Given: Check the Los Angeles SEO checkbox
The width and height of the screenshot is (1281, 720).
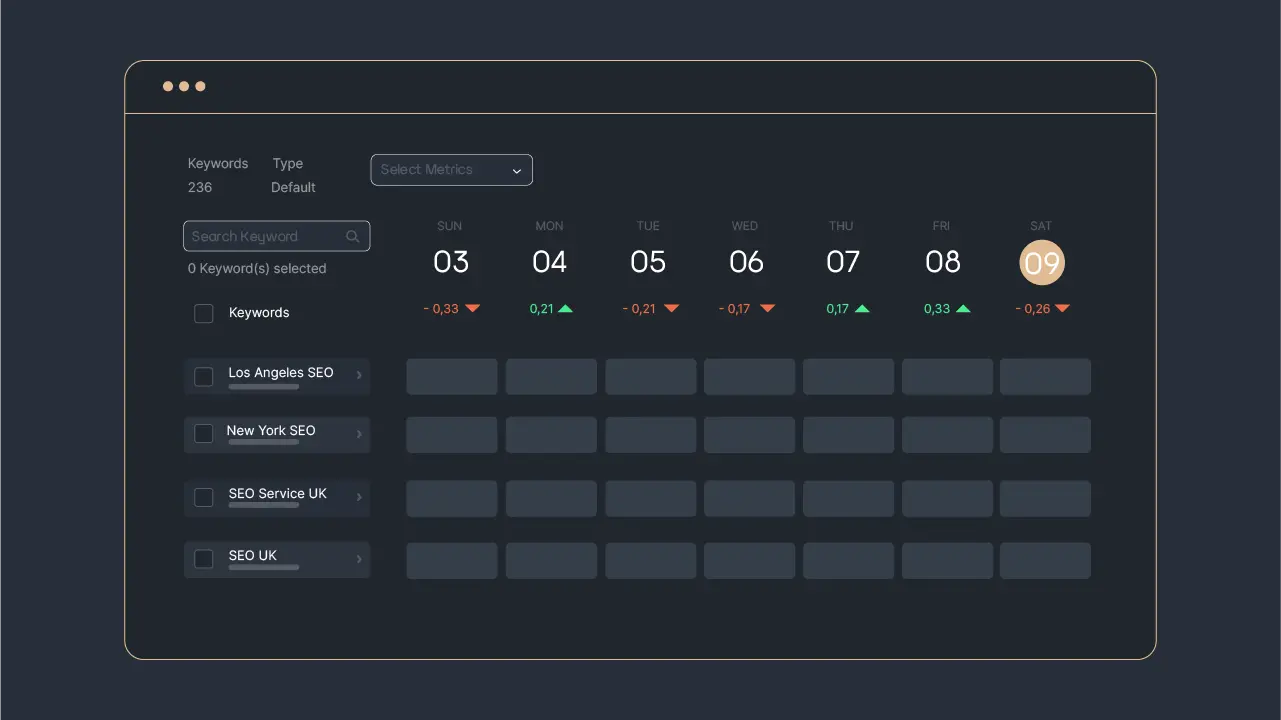Looking at the screenshot, I should point(204,377).
